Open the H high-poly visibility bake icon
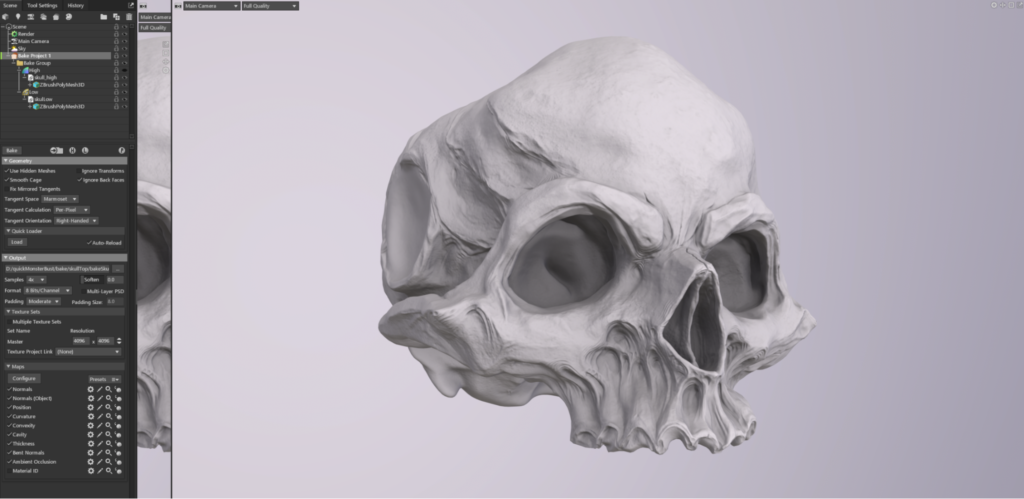The width and height of the screenshot is (1024, 499). coord(72,150)
